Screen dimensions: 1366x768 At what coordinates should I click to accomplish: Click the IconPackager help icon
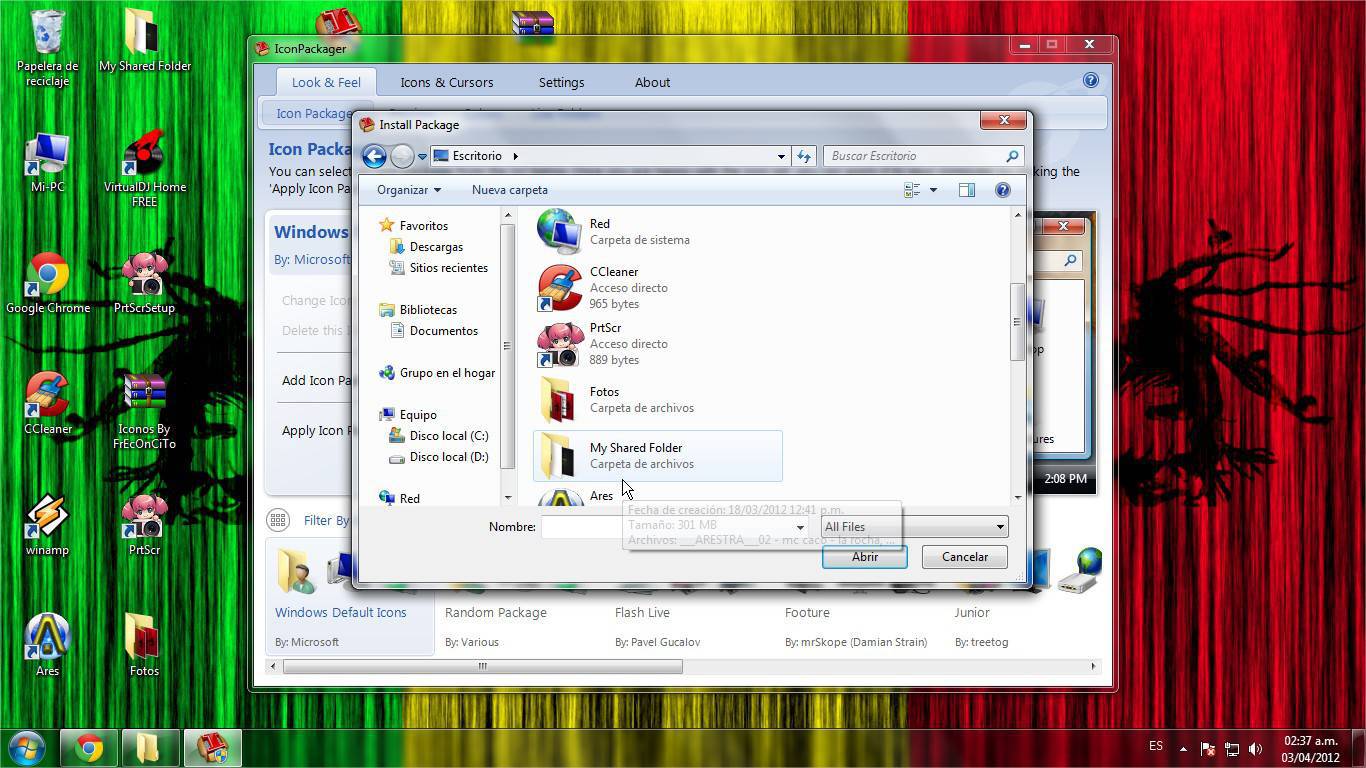[x=1090, y=80]
